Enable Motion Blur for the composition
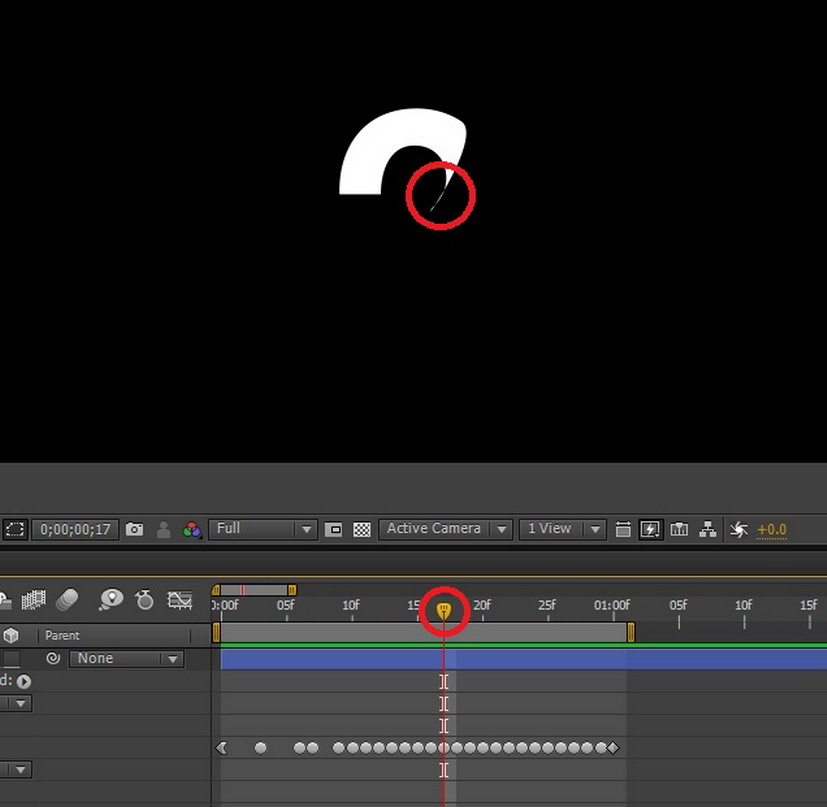This screenshot has height=807, width=827. [x=67, y=600]
